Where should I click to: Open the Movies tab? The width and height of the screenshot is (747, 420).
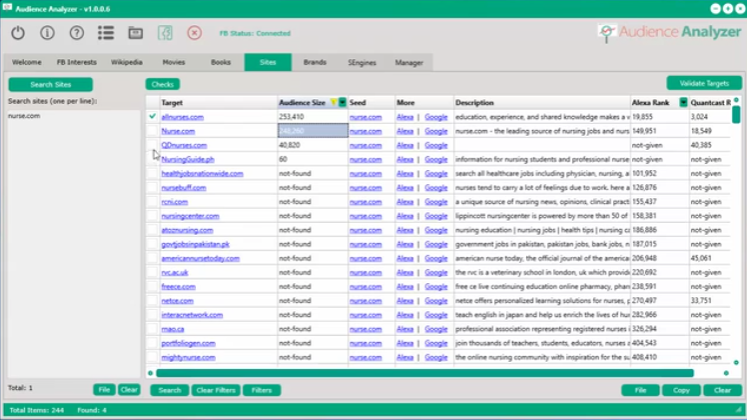pyautogui.click(x=173, y=62)
